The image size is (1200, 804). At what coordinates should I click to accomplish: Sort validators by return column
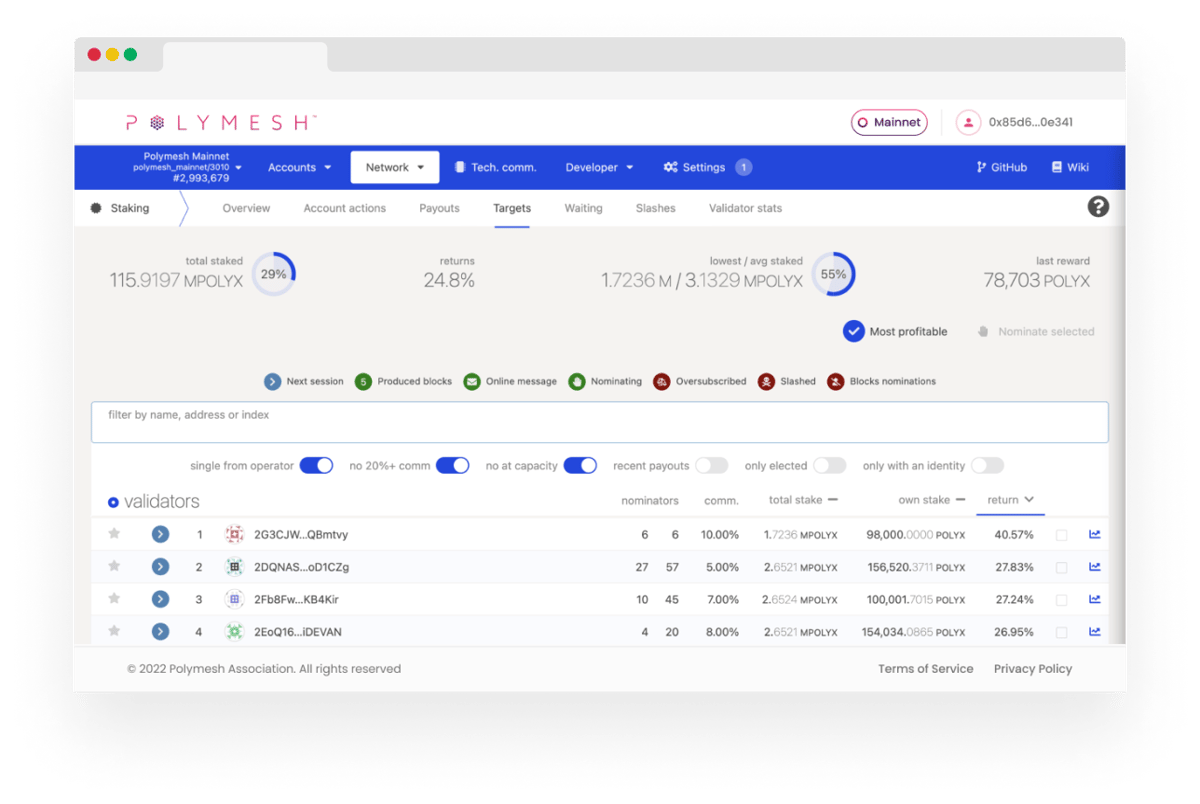coord(1010,500)
